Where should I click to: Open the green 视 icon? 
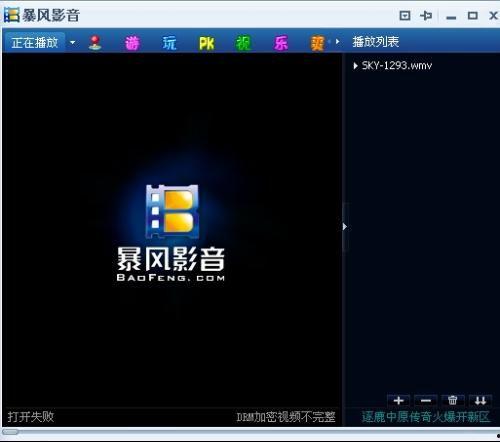[x=243, y=43]
